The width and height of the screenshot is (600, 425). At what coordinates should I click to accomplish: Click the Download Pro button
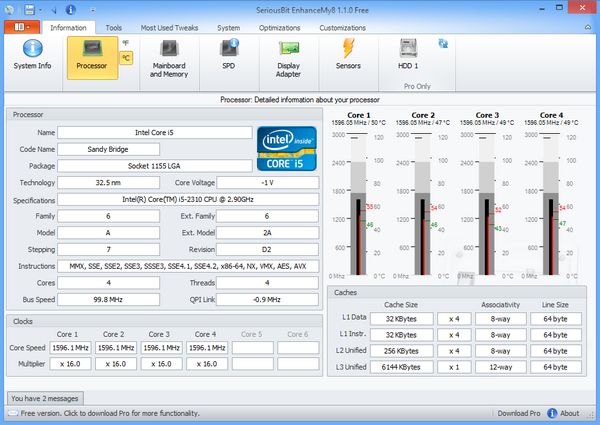(x=519, y=413)
